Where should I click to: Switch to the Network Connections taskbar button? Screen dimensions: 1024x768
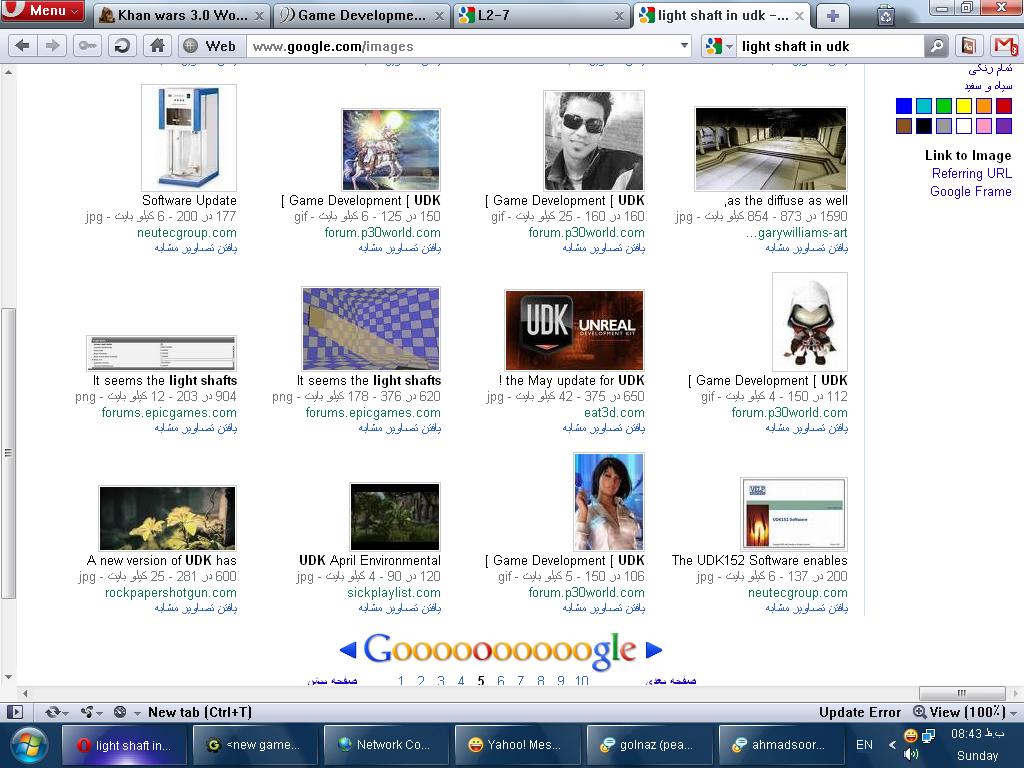(385, 744)
